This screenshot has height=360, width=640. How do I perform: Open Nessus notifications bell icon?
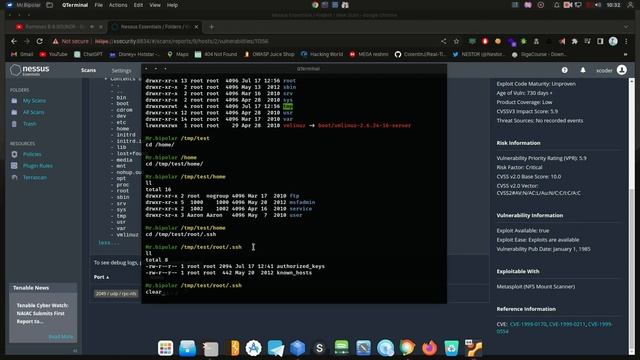click(x=583, y=70)
